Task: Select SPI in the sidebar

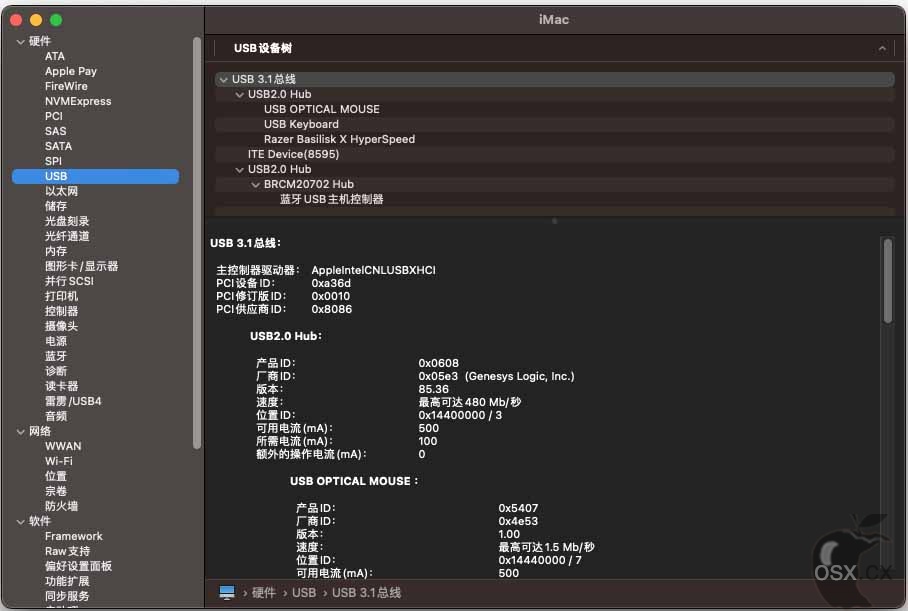Action: [x=53, y=162]
